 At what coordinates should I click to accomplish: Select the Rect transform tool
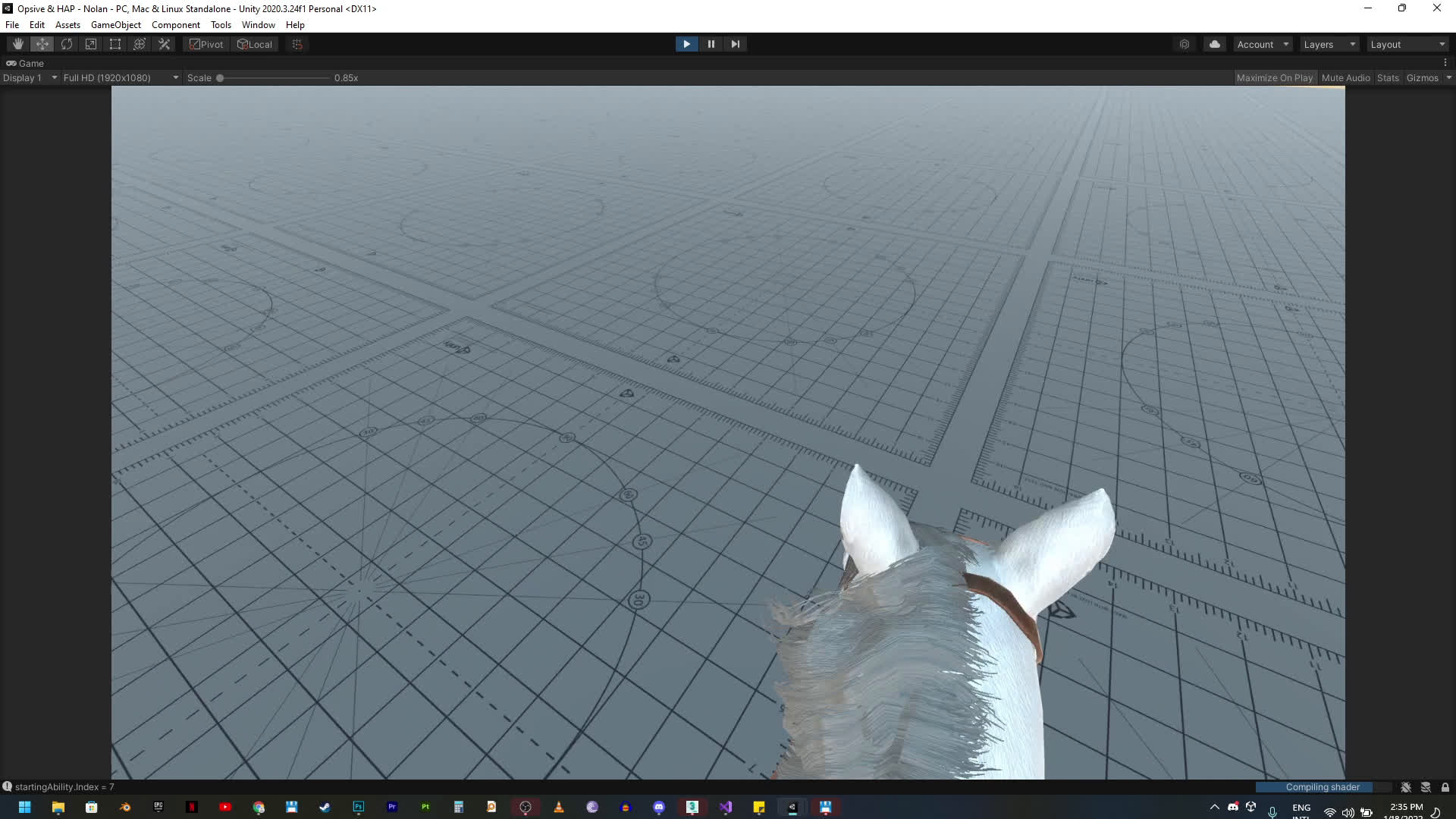[115, 44]
